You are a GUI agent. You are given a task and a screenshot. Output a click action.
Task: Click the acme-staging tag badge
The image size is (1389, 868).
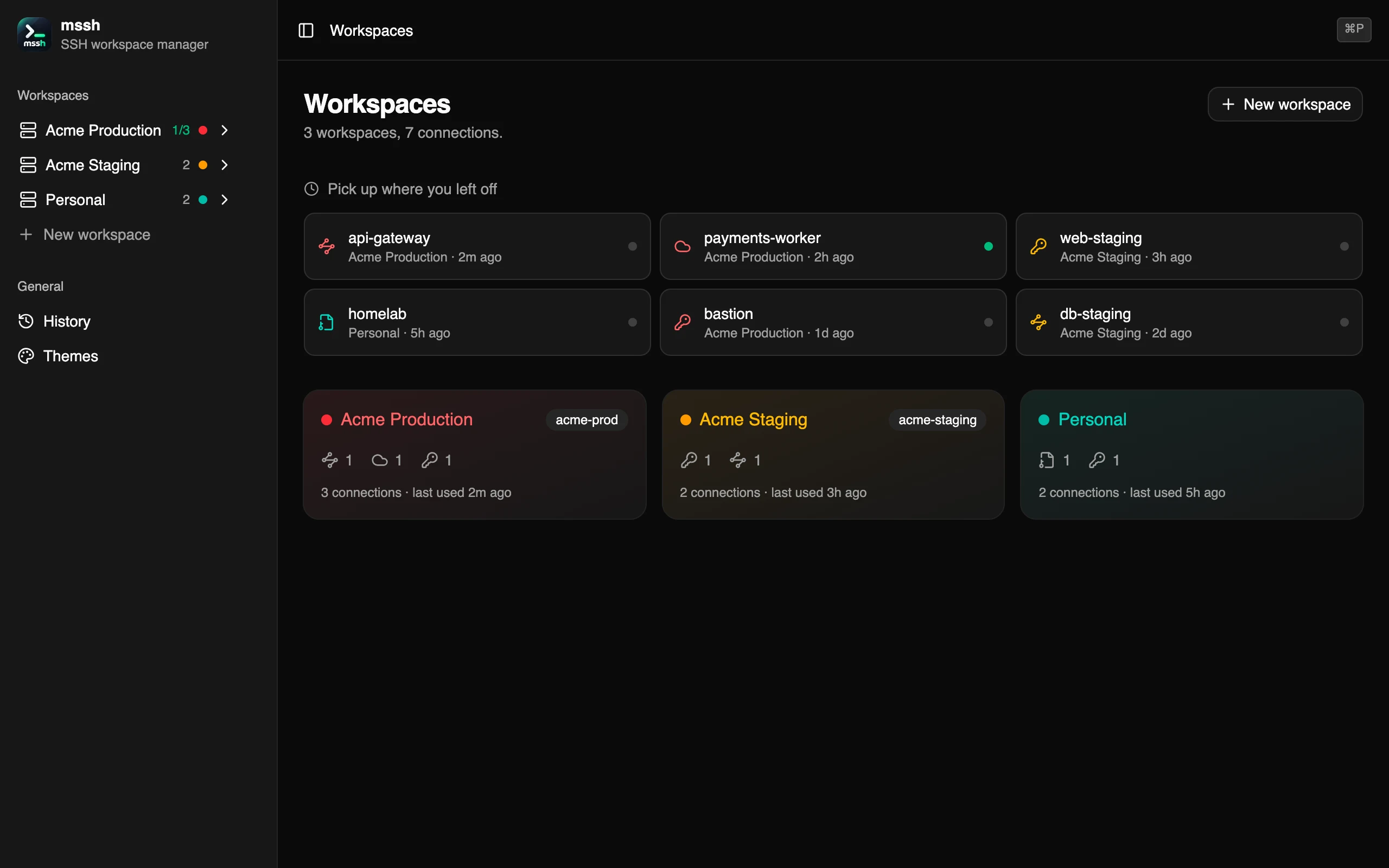pos(937,420)
